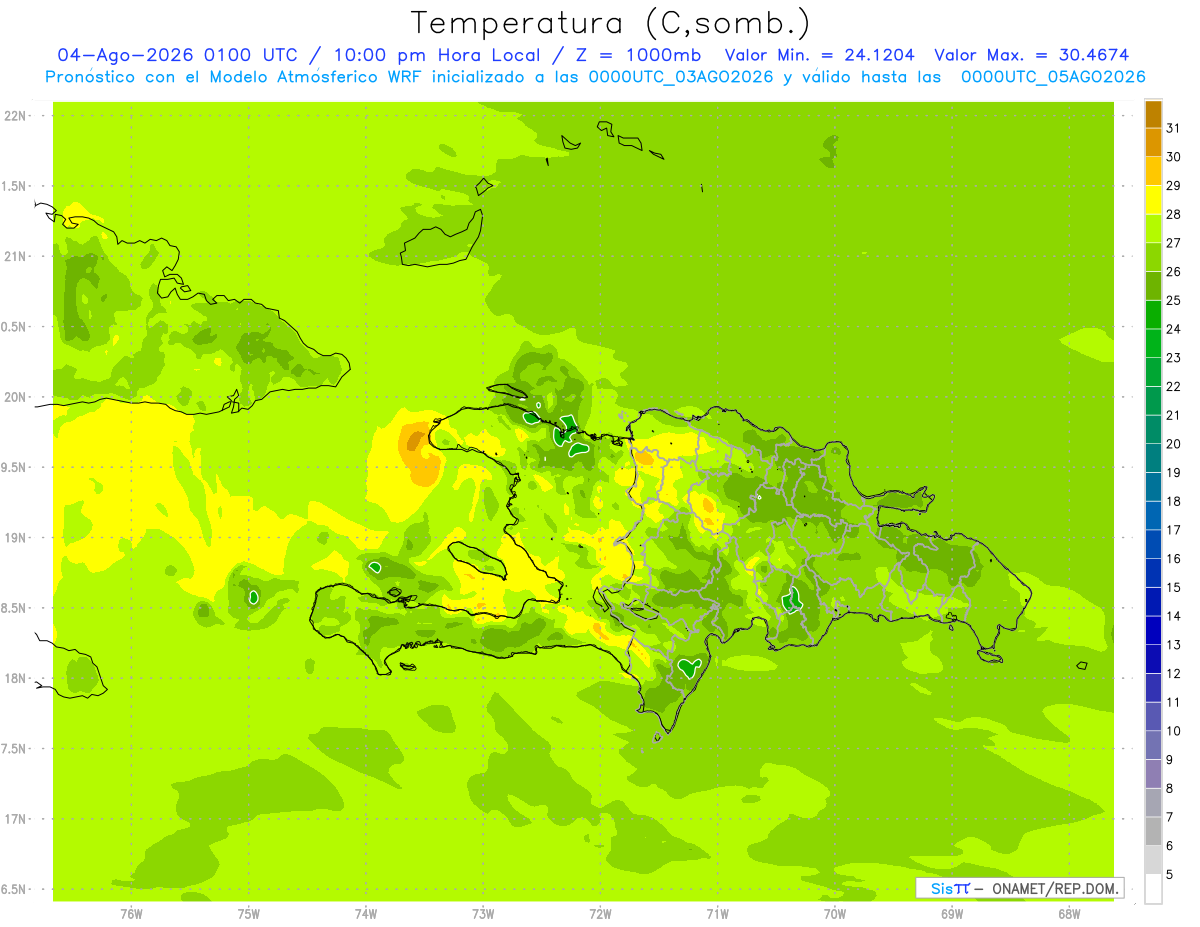Click 'Valor Min. = 24.1204' text

coord(819,55)
